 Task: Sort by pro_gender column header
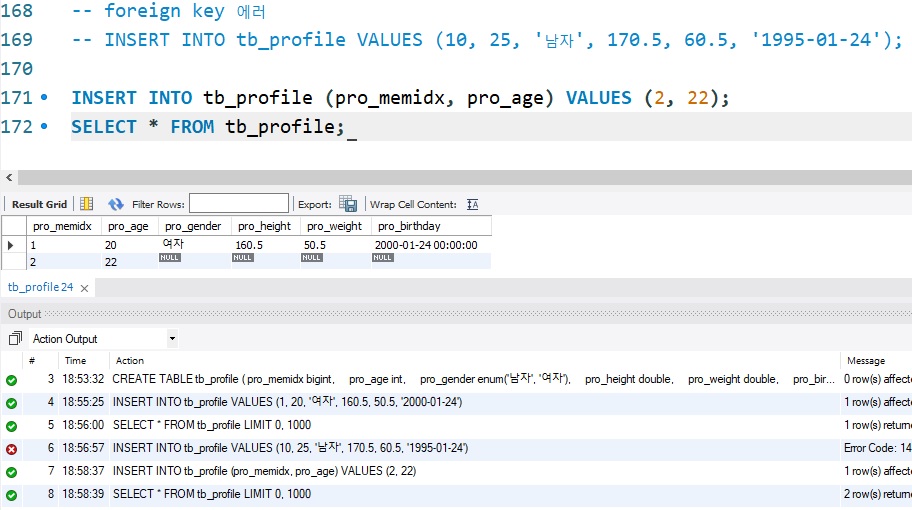pyautogui.click(x=193, y=226)
